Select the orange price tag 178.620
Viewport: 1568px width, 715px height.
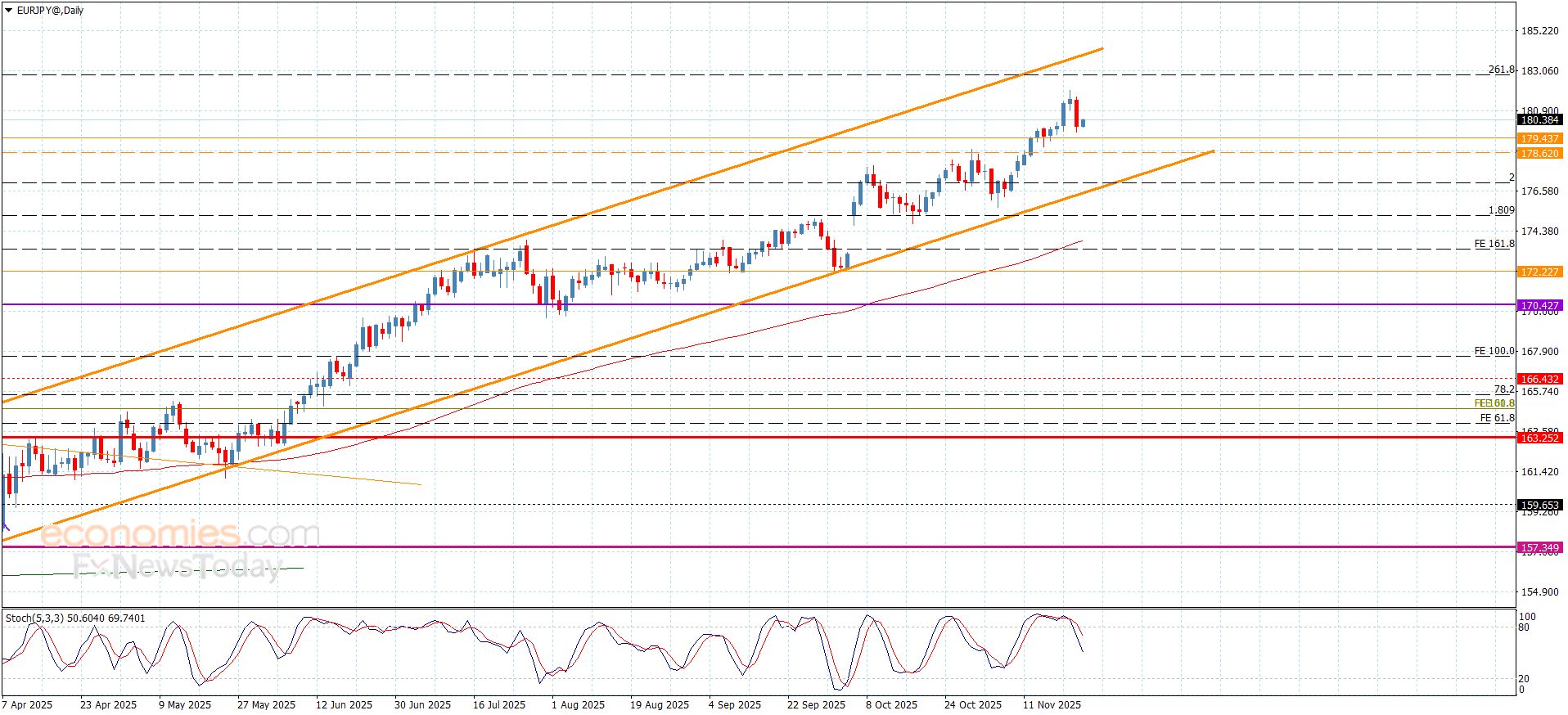tap(1539, 154)
